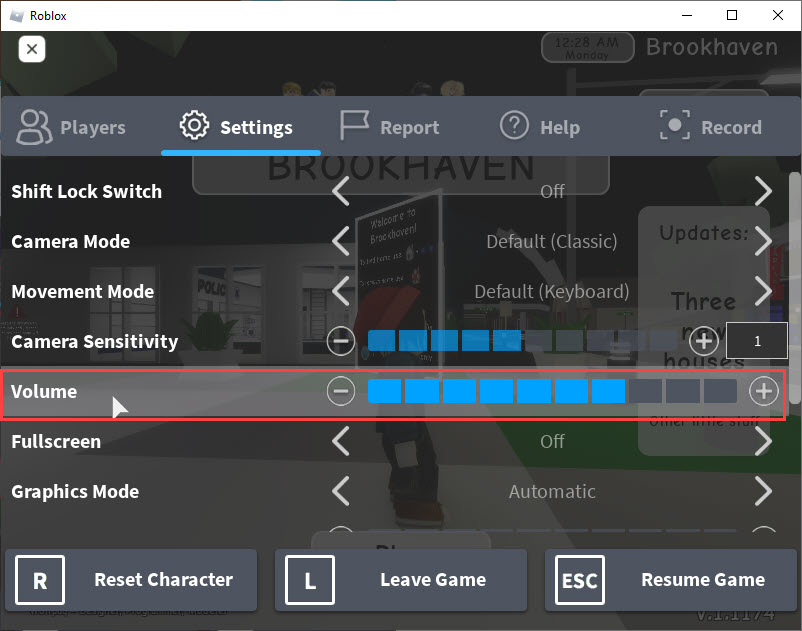This screenshot has height=631, width=802.
Task: Click the Report flag icon
Action: (x=354, y=125)
